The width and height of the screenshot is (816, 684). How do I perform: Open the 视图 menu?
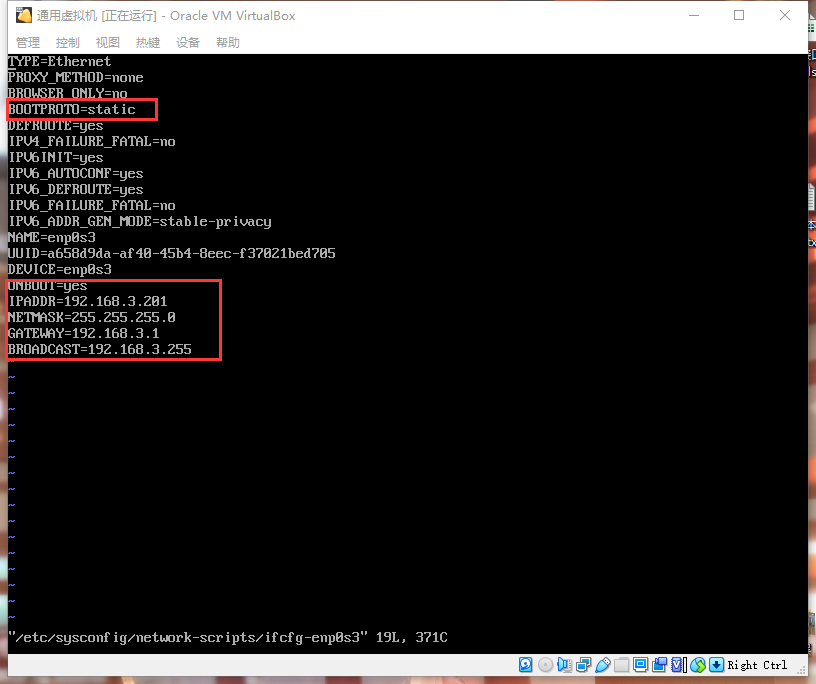108,42
